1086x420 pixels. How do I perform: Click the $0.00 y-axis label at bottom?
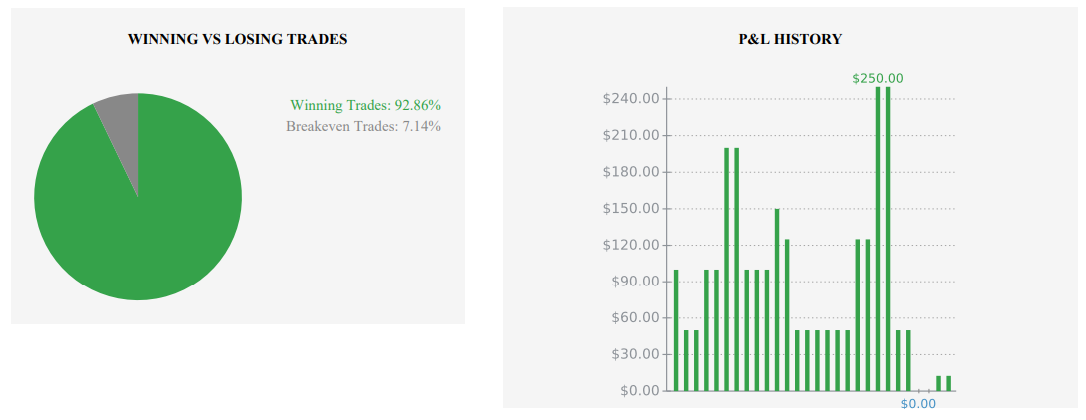(x=639, y=391)
